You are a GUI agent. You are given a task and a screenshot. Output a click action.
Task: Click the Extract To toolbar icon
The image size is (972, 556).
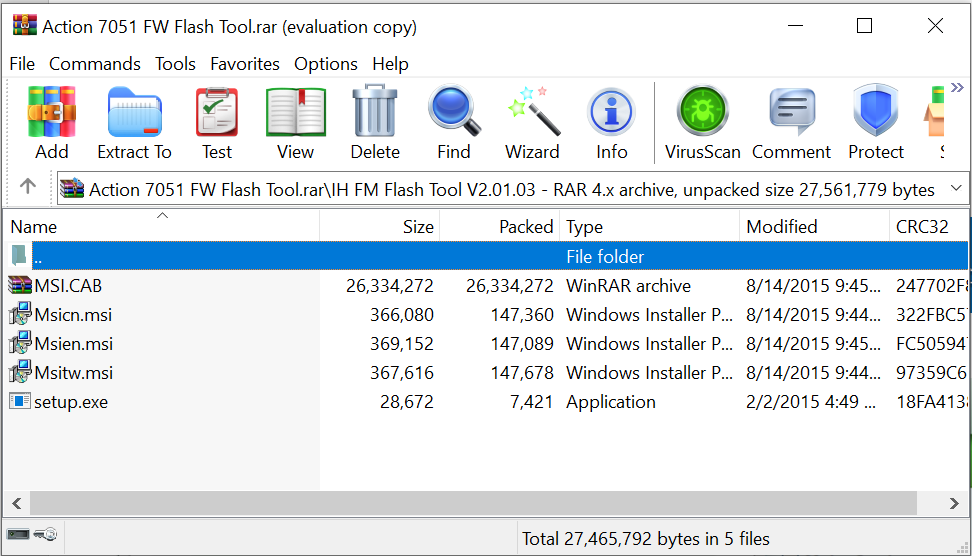point(135,123)
